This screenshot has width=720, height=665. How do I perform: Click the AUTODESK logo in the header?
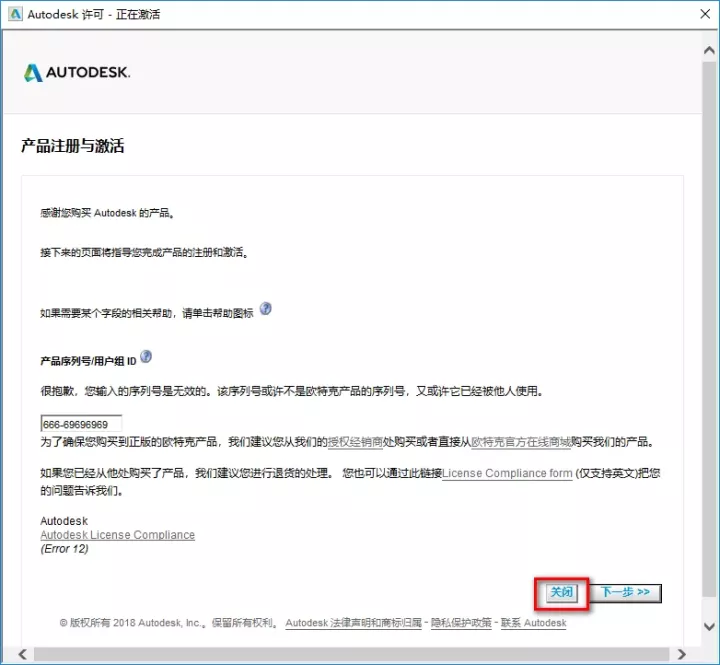76,73
